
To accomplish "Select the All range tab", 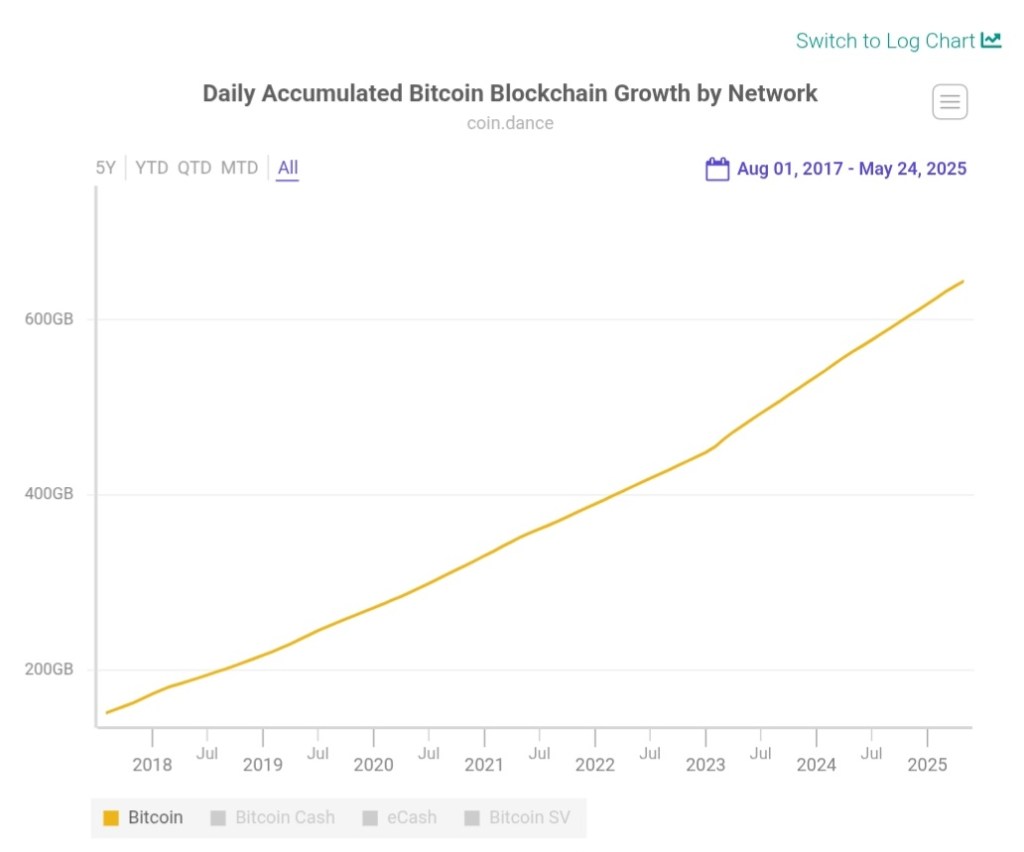I will pyautogui.click(x=288, y=168).
